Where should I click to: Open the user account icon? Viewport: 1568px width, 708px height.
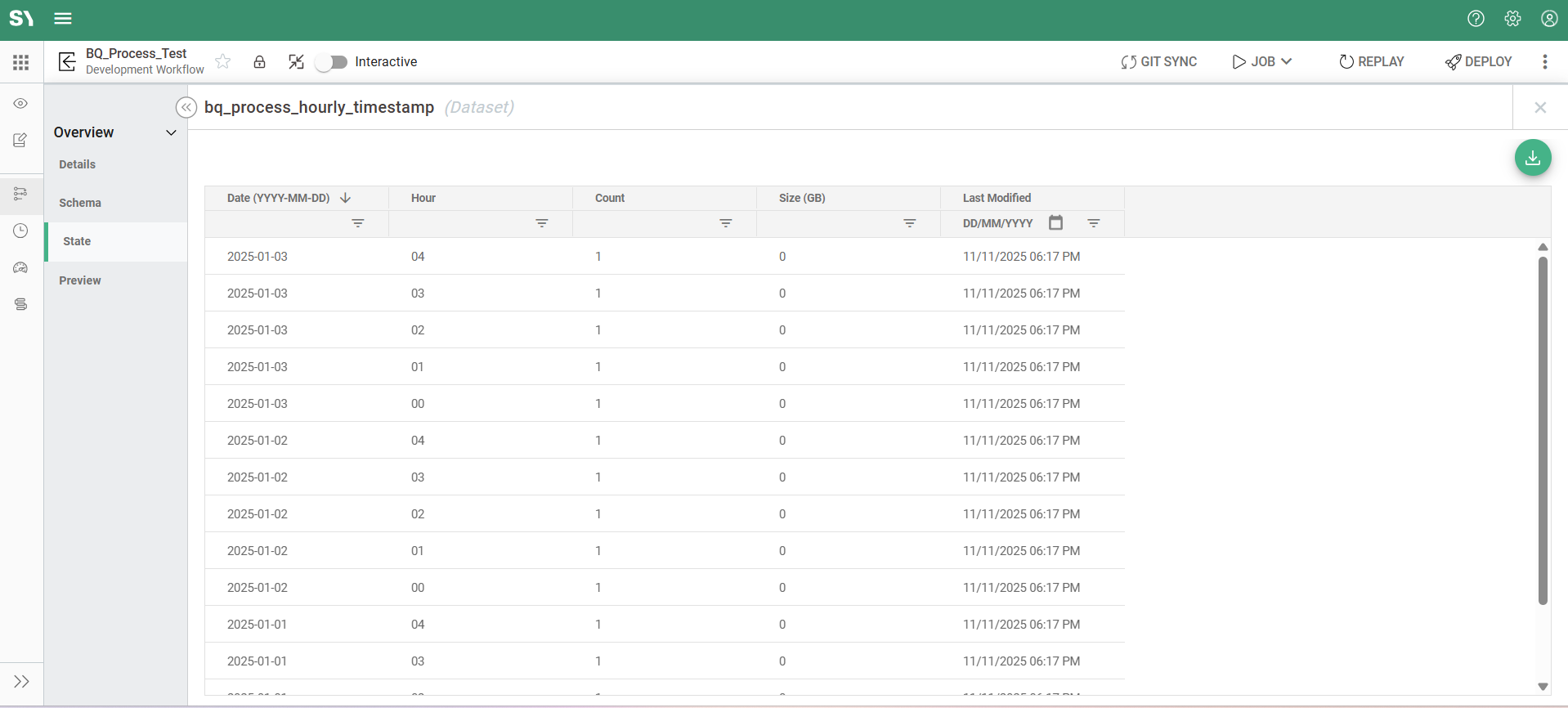pyautogui.click(x=1549, y=19)
